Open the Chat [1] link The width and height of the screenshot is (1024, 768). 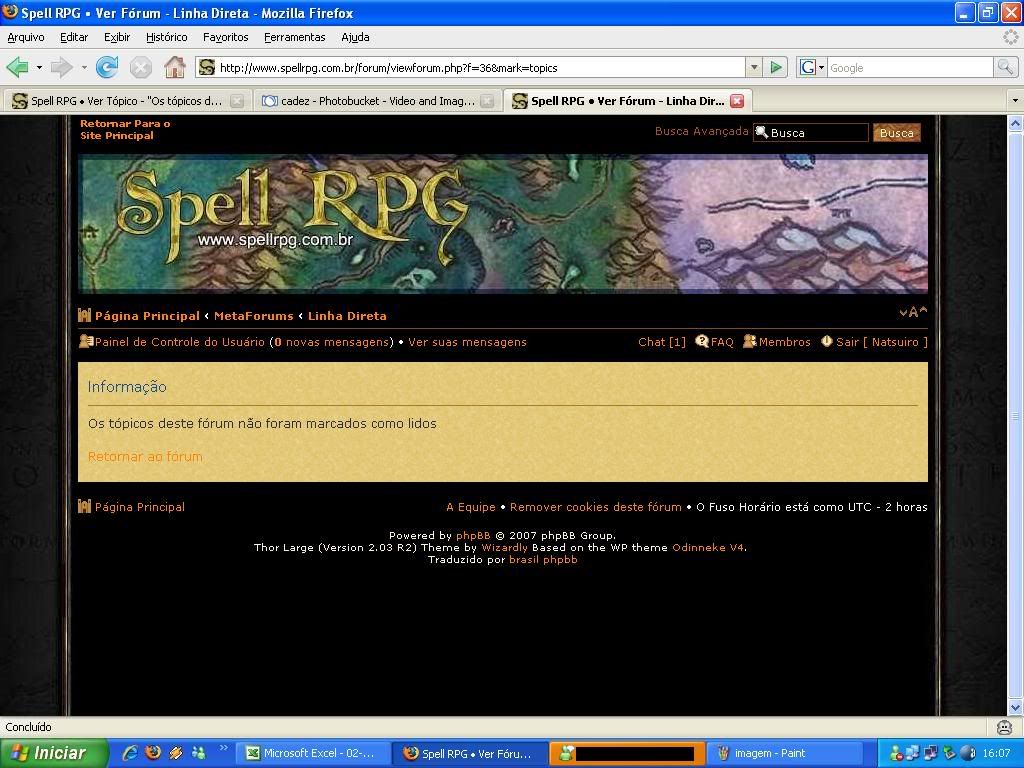tap(662, 342)
